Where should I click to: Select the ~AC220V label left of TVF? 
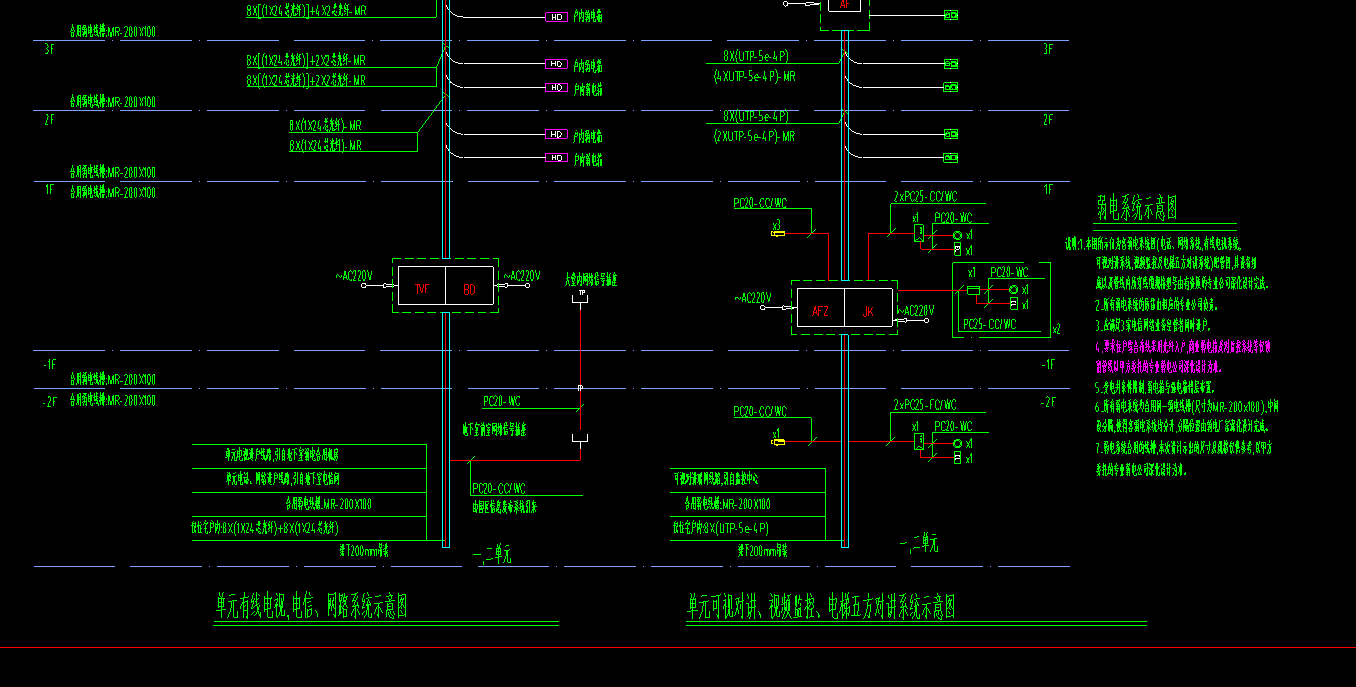pyautogui.click(x=354, y=276)
